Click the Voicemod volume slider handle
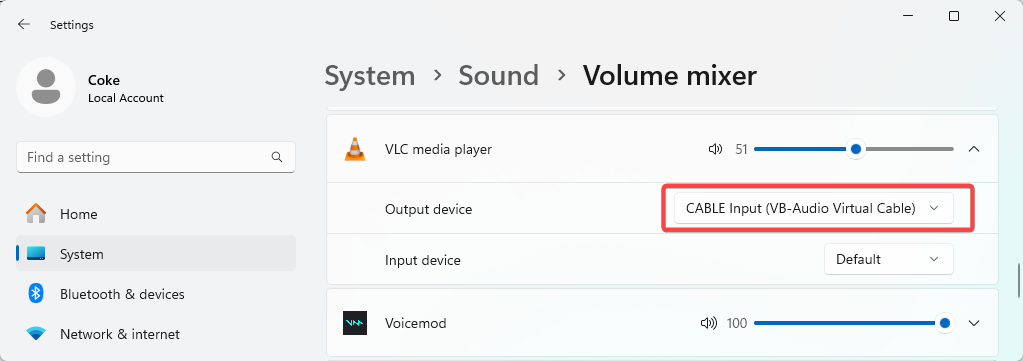 click(x=944, y=323)
